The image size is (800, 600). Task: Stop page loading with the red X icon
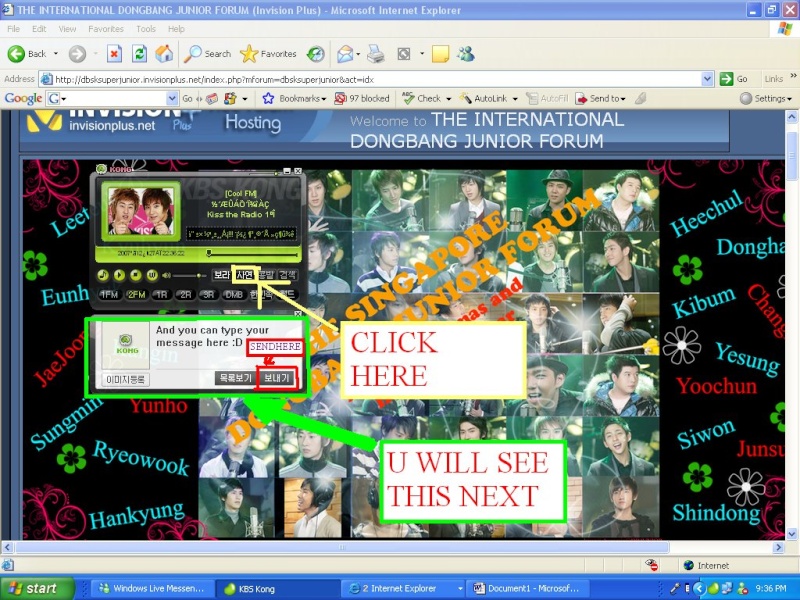click(x=114, y=54)
